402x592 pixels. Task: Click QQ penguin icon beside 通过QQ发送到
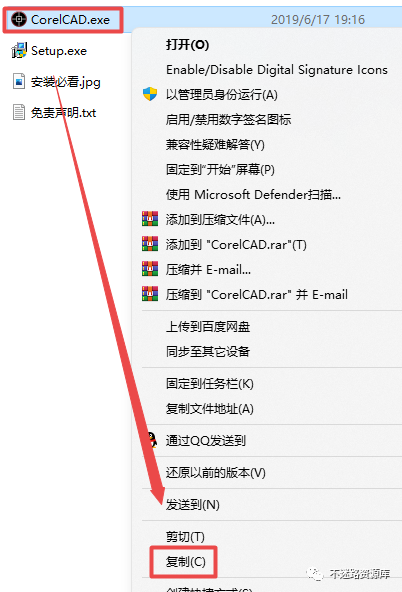[152, 440]
